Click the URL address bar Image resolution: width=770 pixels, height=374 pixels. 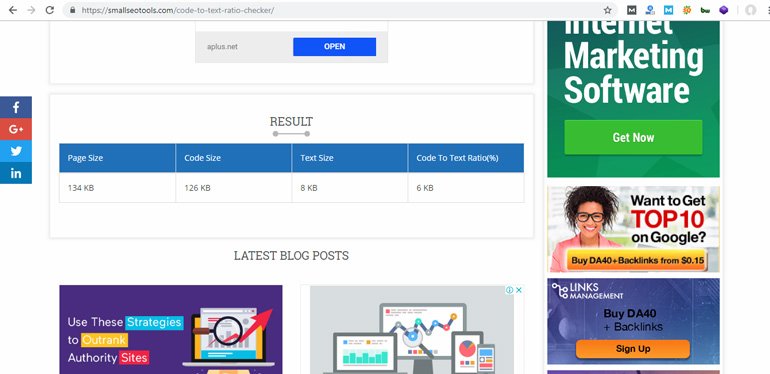[x=339, y=10]
